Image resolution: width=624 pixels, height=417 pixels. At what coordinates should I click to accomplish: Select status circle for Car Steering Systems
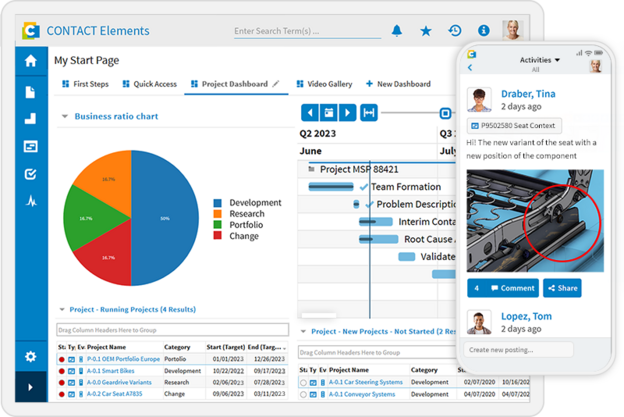click(303, 382)
